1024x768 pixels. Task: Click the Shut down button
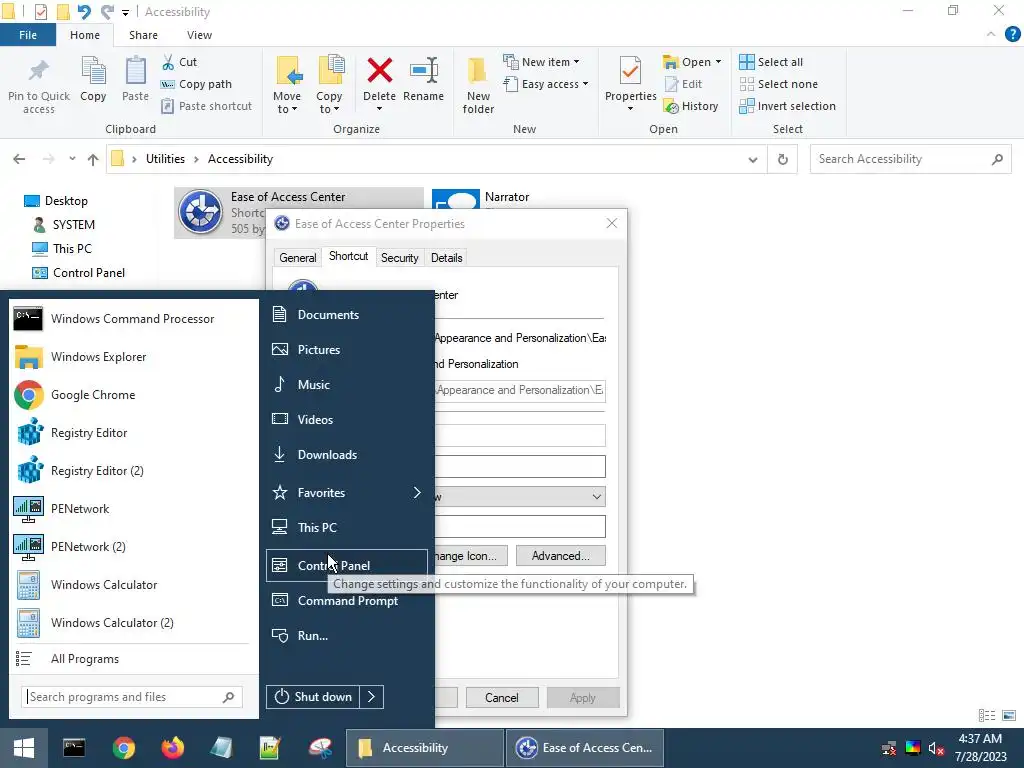click(x=313, y=697)
